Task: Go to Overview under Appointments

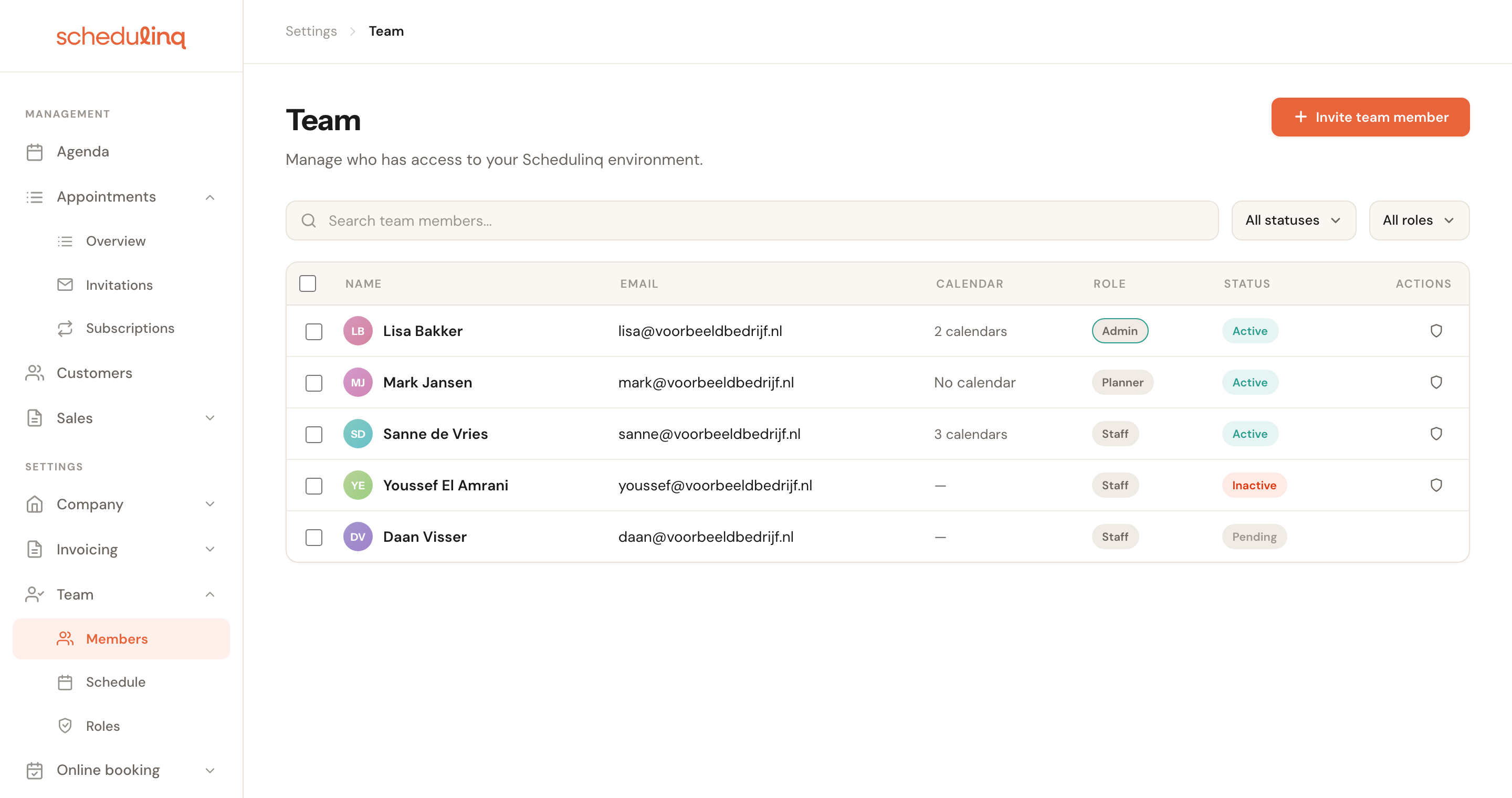Action: 121,241
